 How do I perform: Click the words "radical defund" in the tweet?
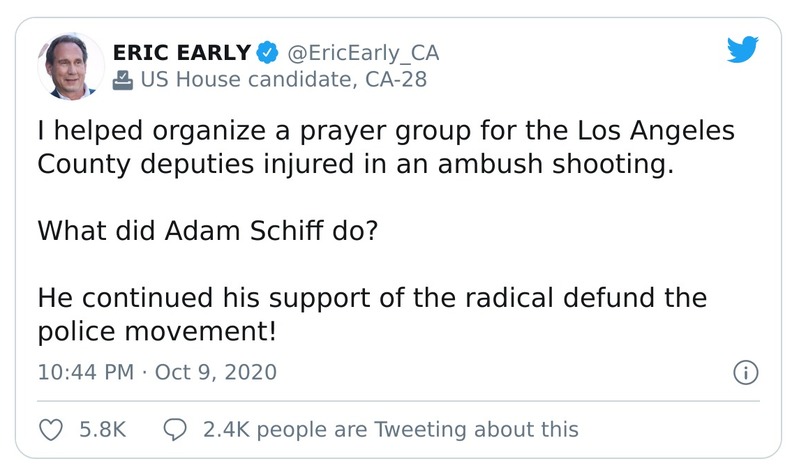pyautogui.click(x=592, y=298)
